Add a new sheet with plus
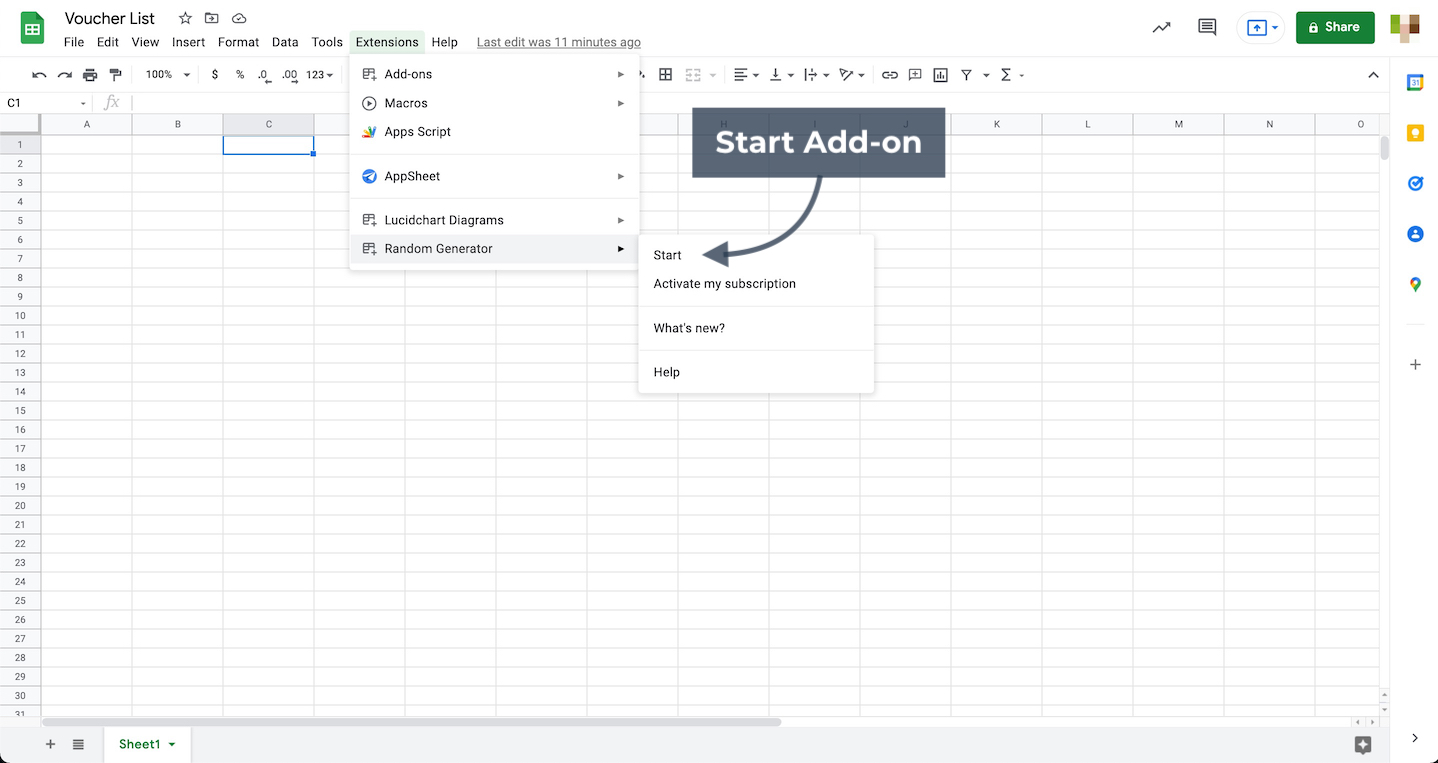The width and height of the screenshot is (1438, 763). [50, 744]
